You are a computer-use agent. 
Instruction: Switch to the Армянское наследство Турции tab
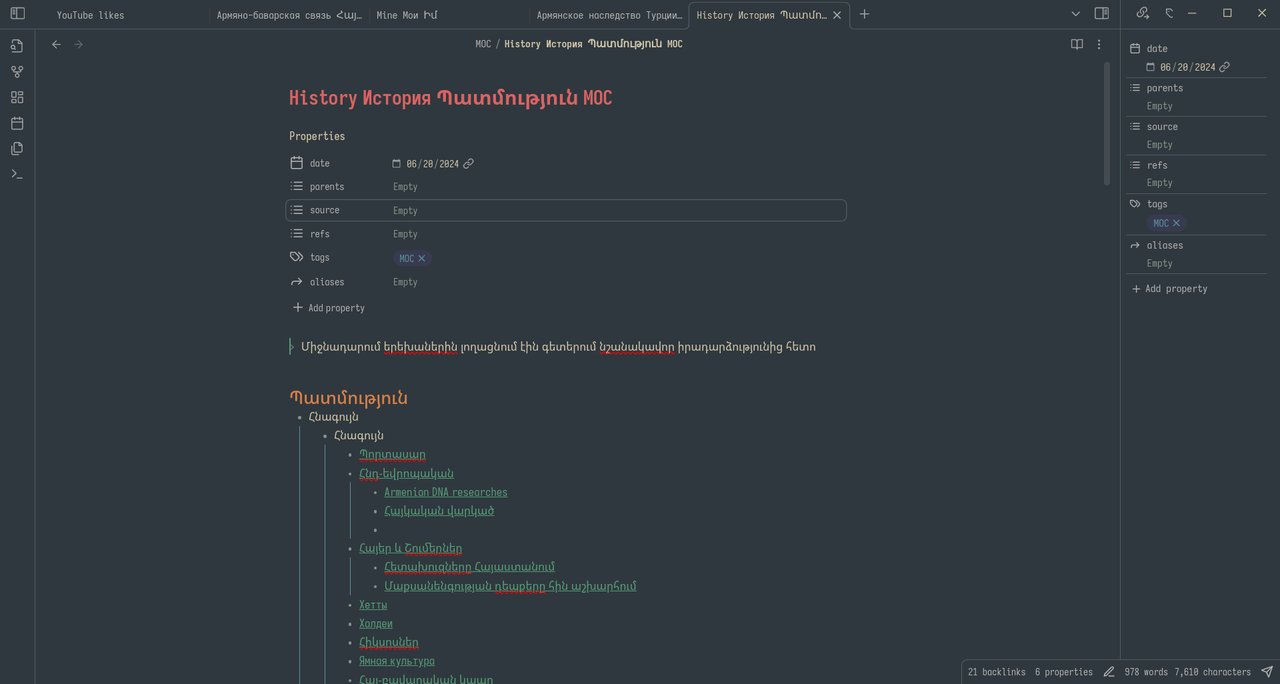[609, 15]
